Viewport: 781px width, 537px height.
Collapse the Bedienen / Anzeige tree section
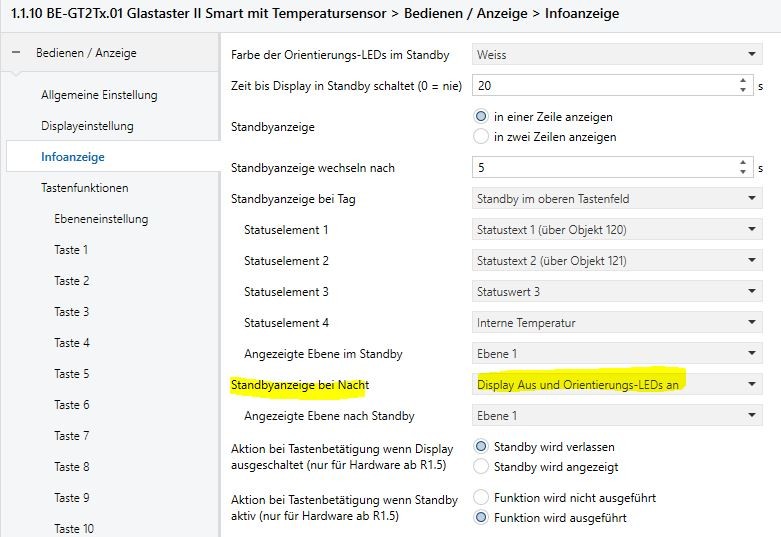(16, 52)
